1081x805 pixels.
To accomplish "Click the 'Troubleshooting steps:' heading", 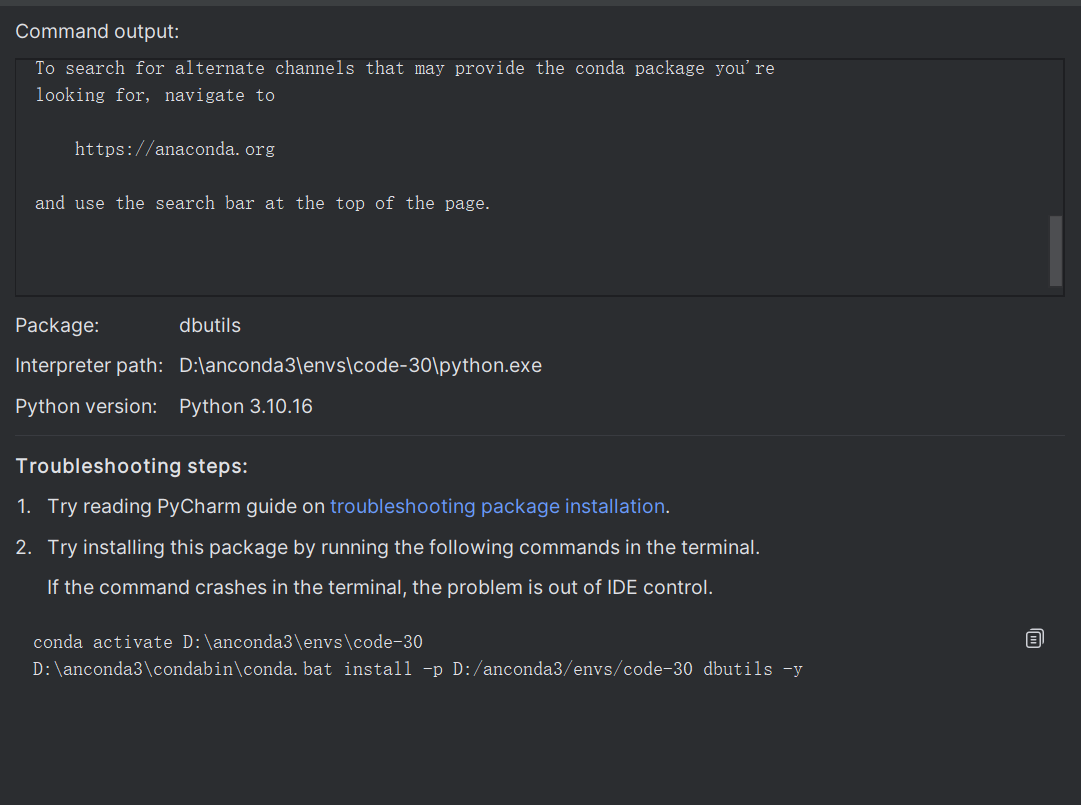I will (x=131, y=467).
